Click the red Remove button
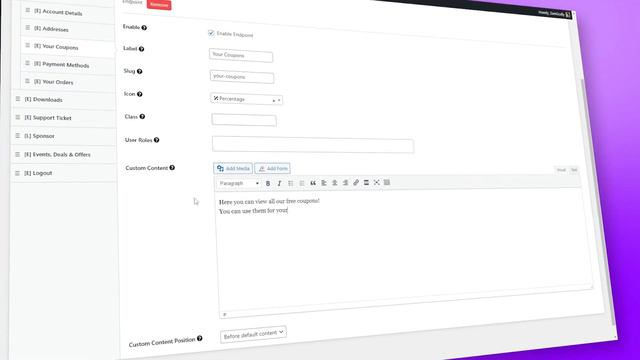Viewport: 640px width, 360px height. (159, 4)
